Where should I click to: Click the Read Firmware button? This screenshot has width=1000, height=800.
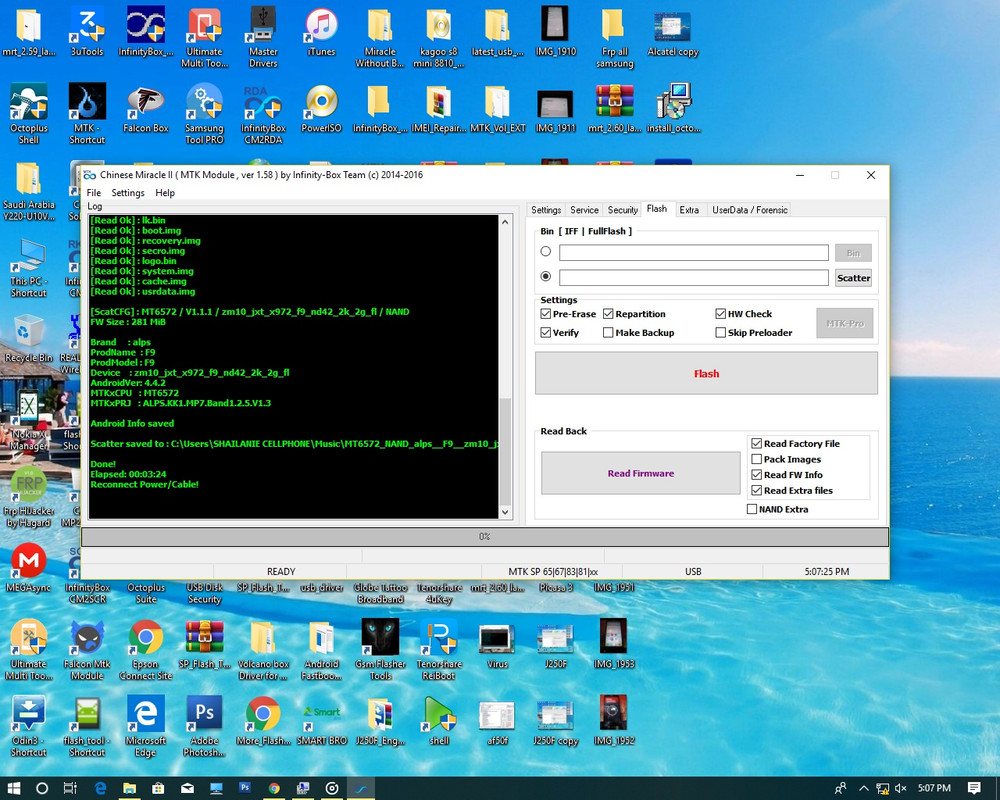(x=641, y=473)
